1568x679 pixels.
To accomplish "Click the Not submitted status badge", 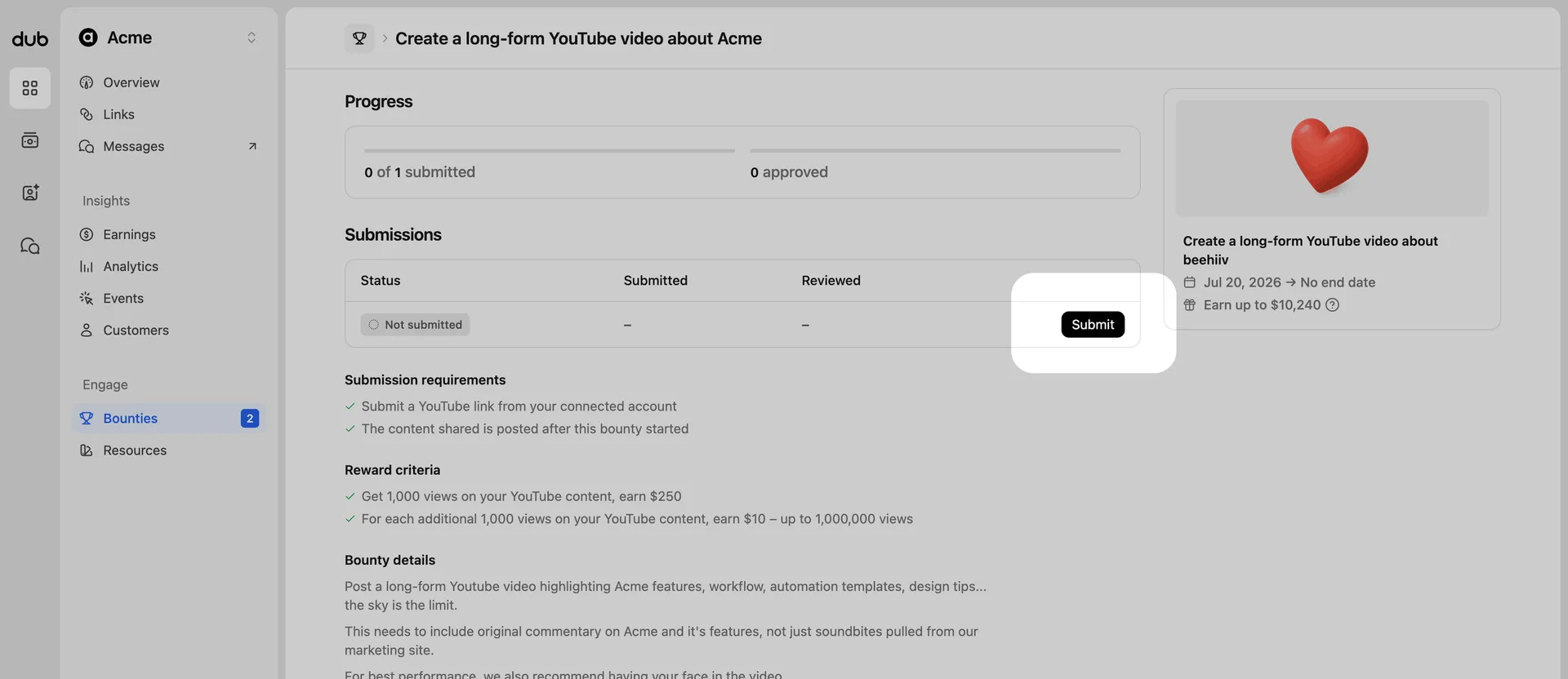I will coord(415,324).
